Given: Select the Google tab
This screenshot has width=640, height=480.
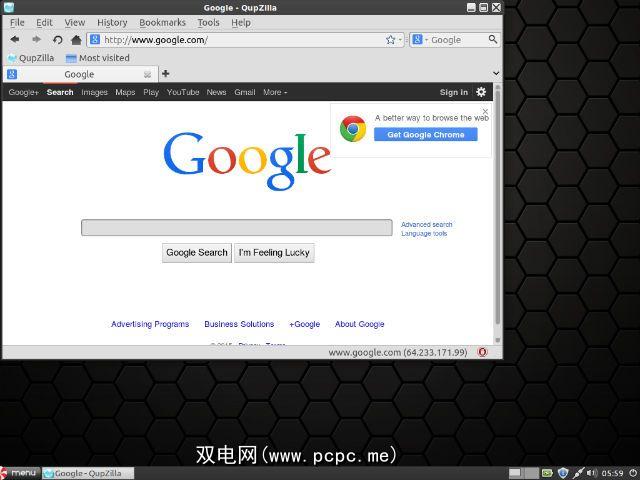Looking at the screenshot, I should pos(80,74).
